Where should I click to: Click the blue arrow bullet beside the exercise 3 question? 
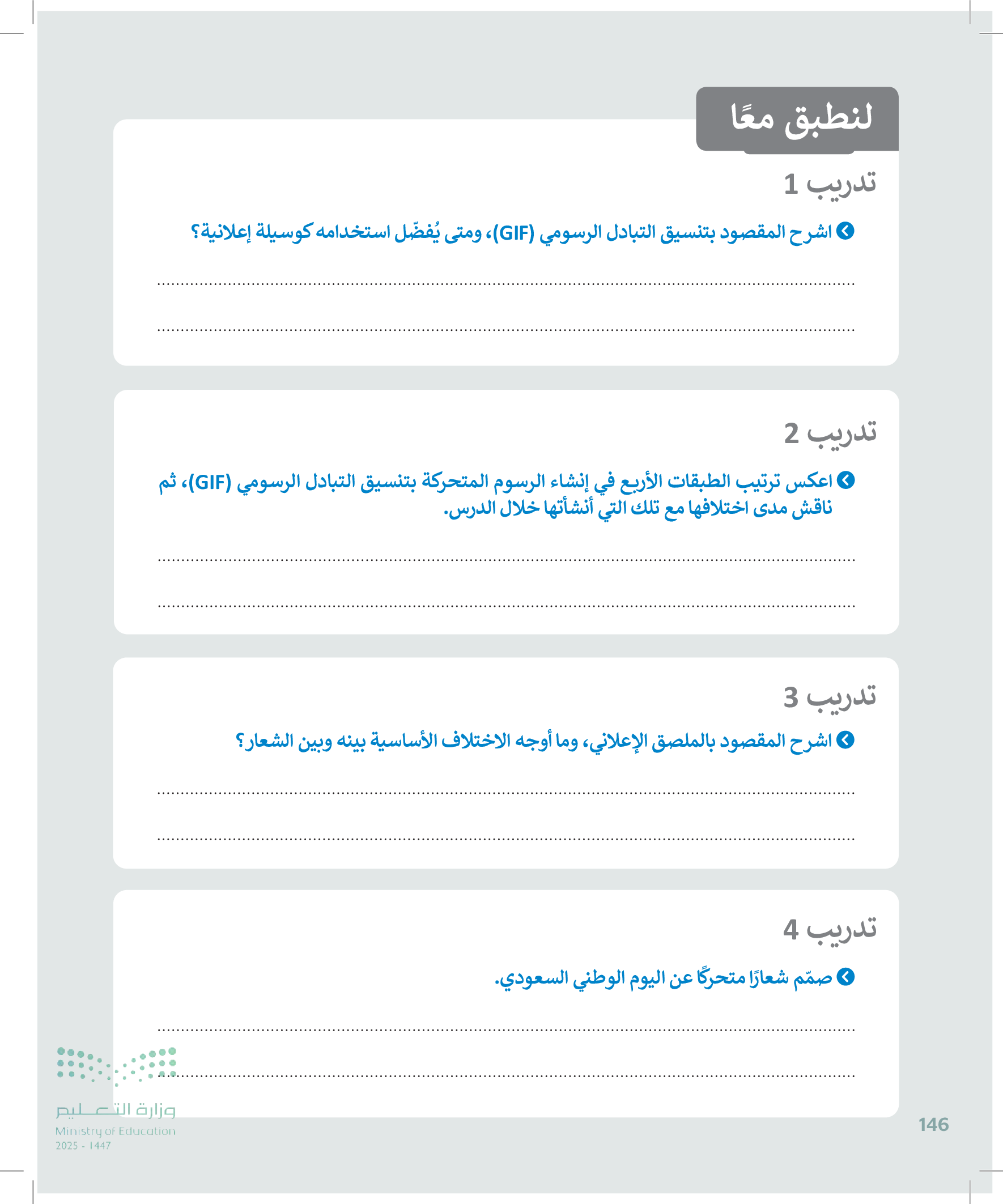pyautogui.click(x=845, y=740)
